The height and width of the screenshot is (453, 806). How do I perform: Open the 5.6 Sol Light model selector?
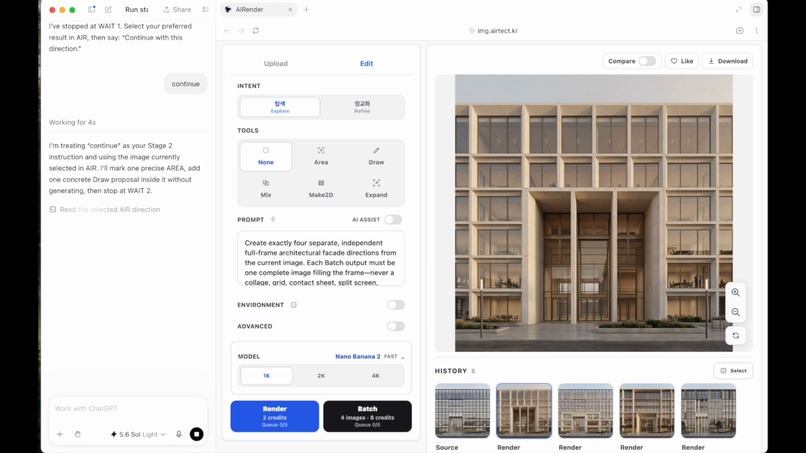(138, 434)
